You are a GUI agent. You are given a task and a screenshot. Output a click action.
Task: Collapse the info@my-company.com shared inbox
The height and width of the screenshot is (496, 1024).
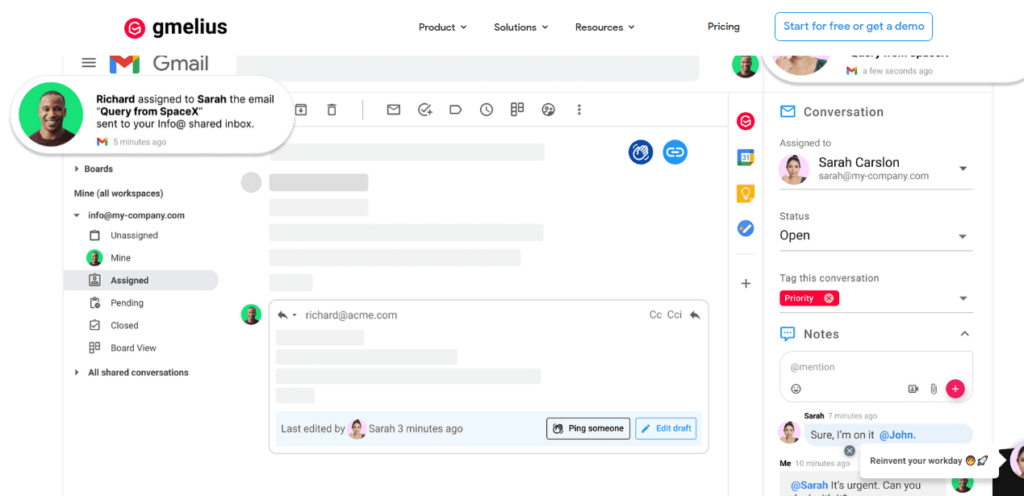77,215
